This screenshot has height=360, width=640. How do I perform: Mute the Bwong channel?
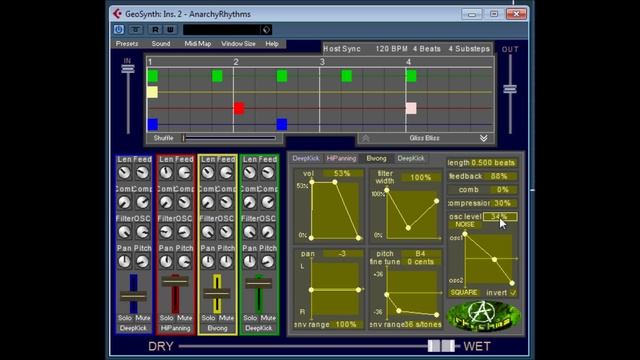[226, 318]
